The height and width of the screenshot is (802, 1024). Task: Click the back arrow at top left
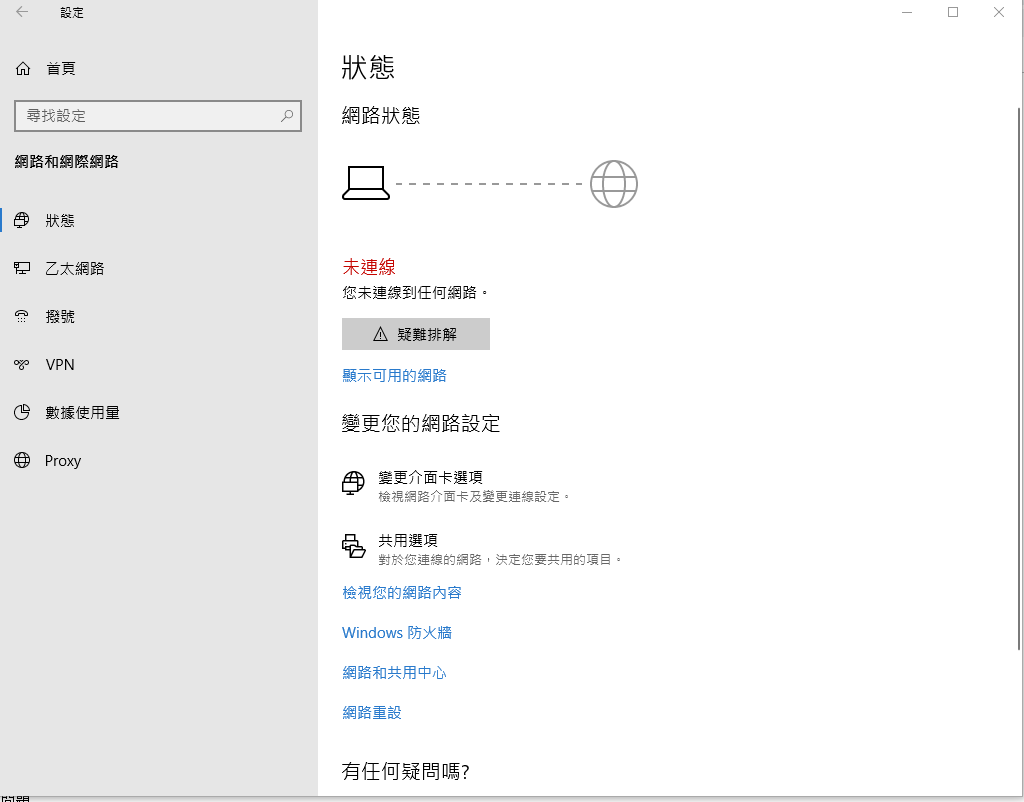[x=22, y=12]
